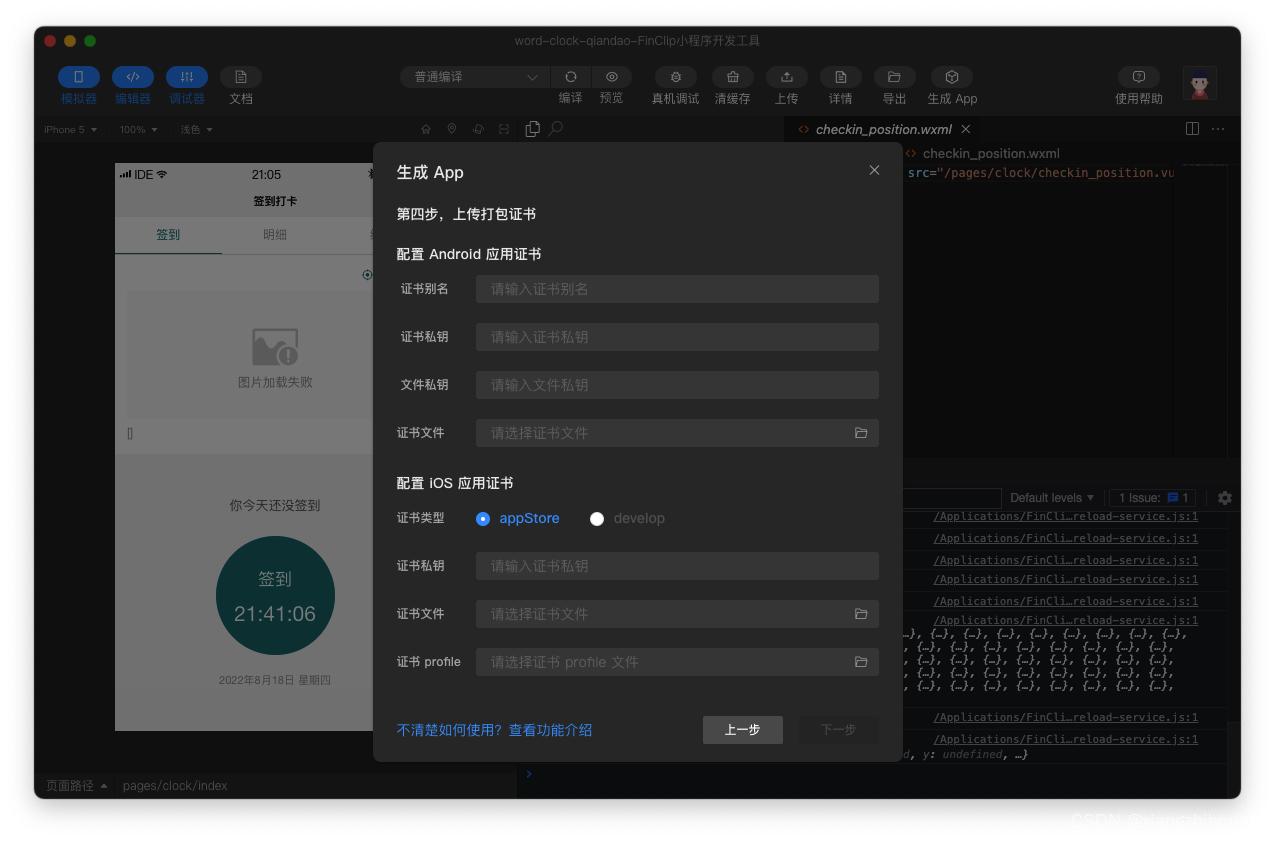This screenshot has width=1275, height=841.
Task: Open the first reload-service.js:1 console link
Action: point(1065,517)
